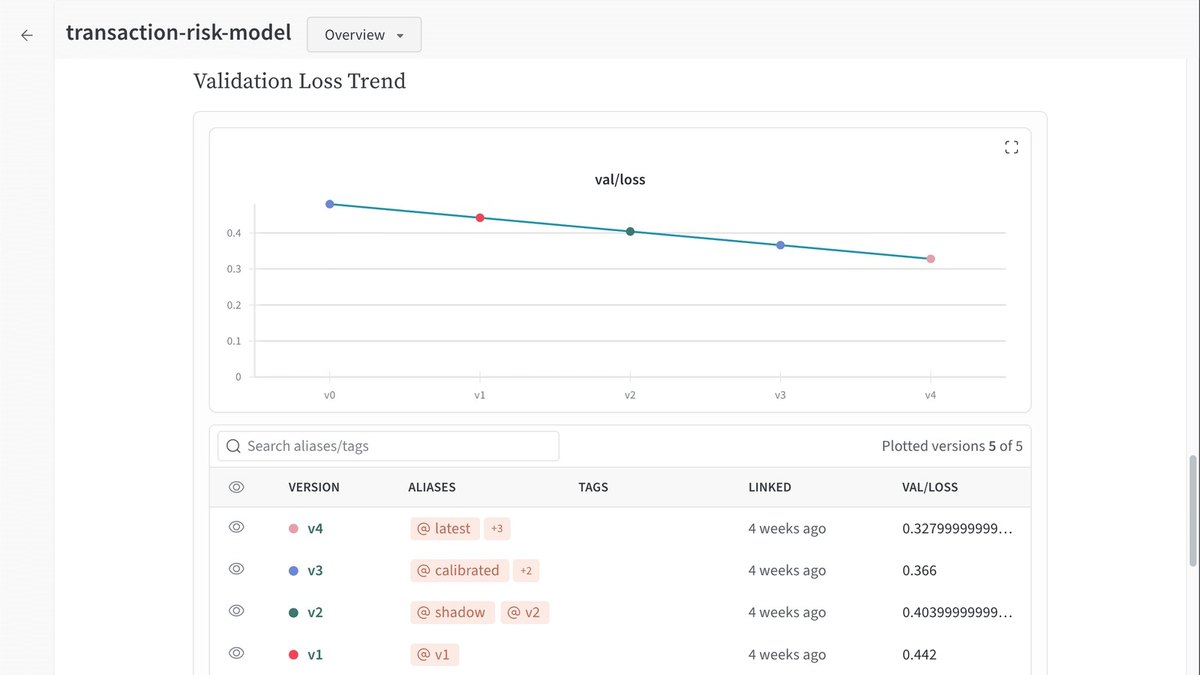The height and width of the screenshot is (675, 1200).
Task: Select the v3 data point on chart
Action: click(780, 245)
